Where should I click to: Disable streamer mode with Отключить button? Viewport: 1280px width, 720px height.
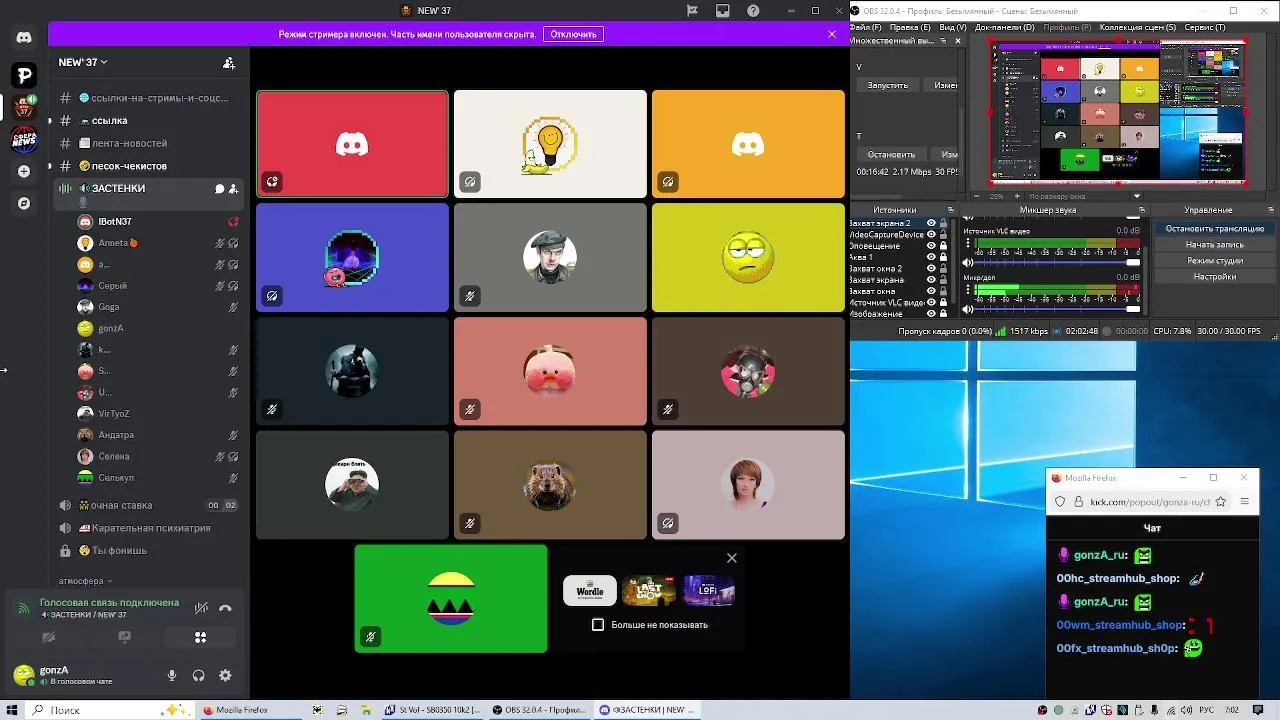click(573, 34)
